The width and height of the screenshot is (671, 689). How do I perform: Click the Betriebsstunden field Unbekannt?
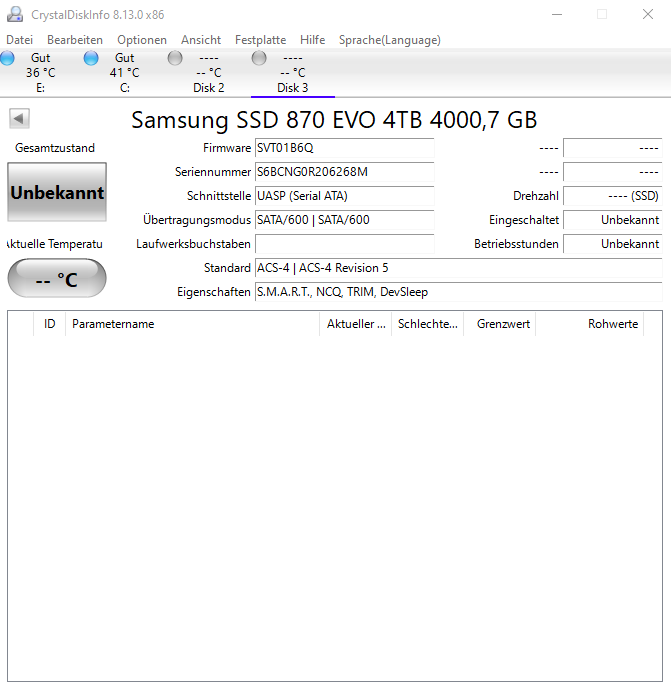pyautogui.click(x=613, y=244)
